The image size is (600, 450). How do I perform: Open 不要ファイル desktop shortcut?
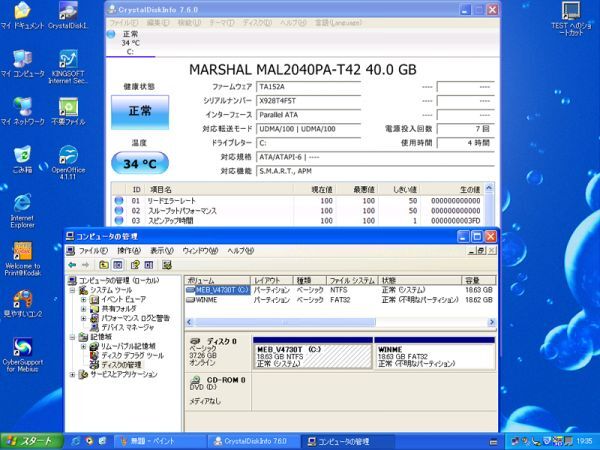click(68, 111)
